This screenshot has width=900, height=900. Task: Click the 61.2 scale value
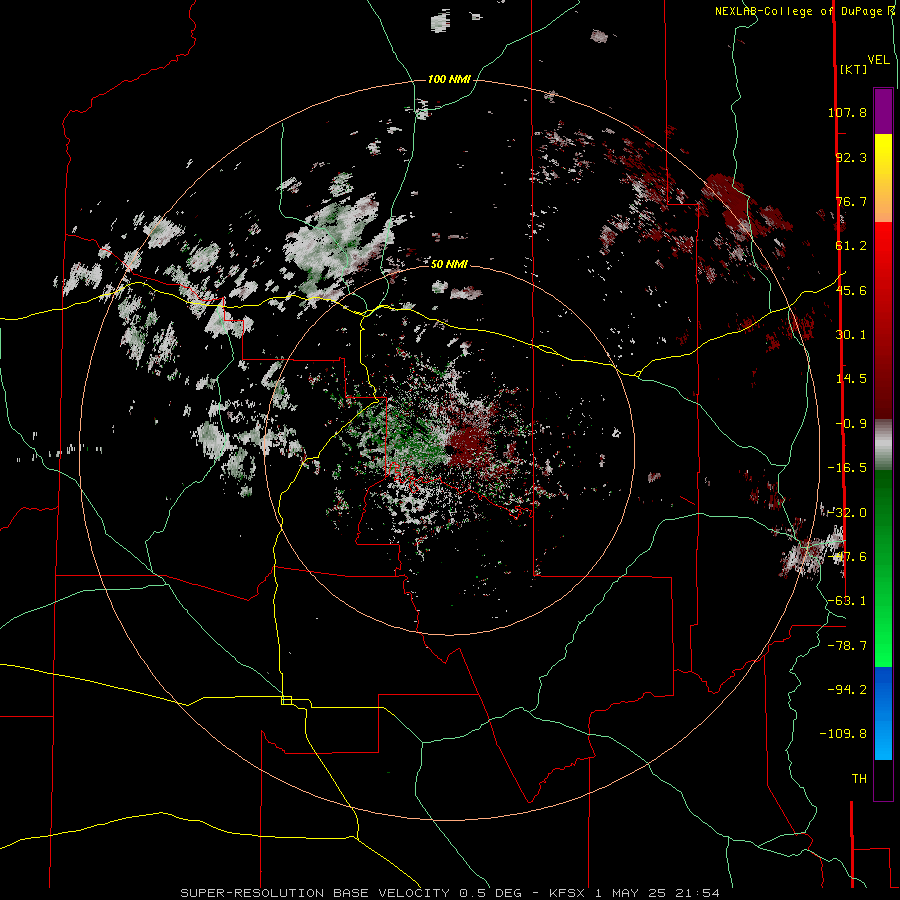(x=851, y=246)
